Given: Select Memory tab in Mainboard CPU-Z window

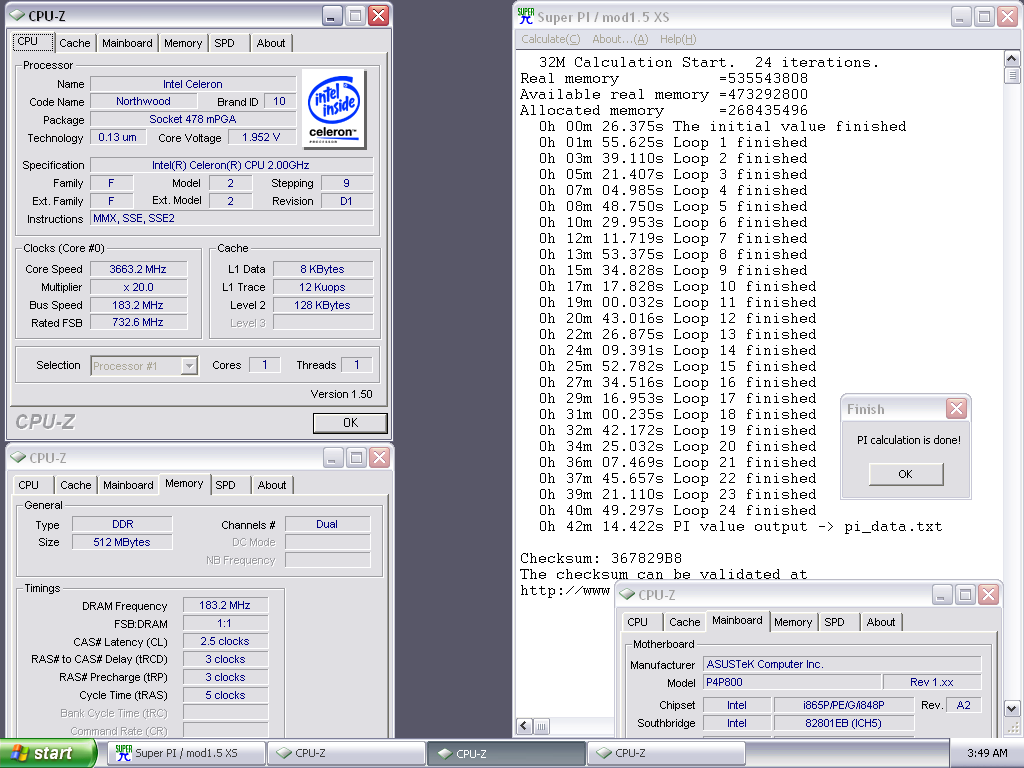Looking at the screenshot, I should click(x=793, y=622).
